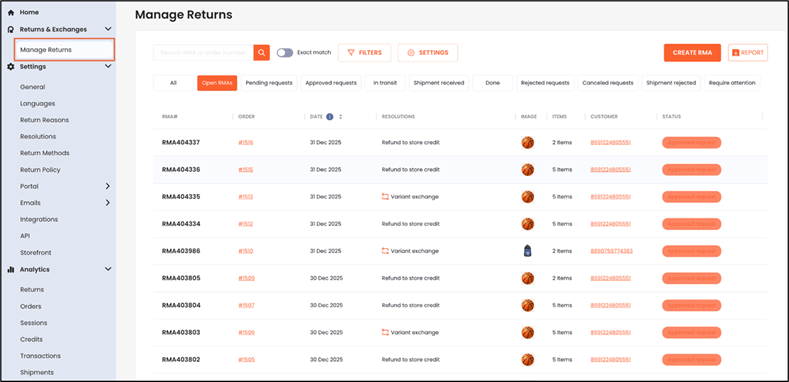Open the basketball image for RMA404337
This screenshot has height=382, width=789.
(x=527, y=142)
